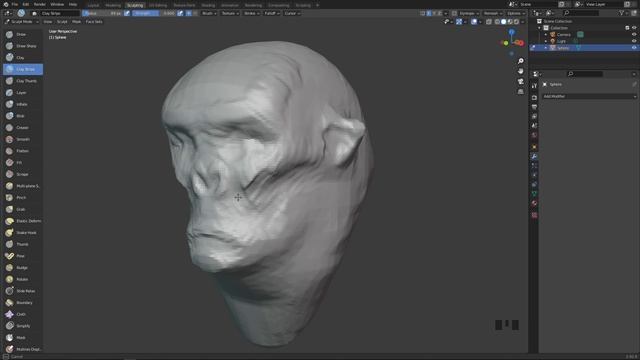Open the Falloff dropdown
Viewport: 640px width, 360px height.
272,13
